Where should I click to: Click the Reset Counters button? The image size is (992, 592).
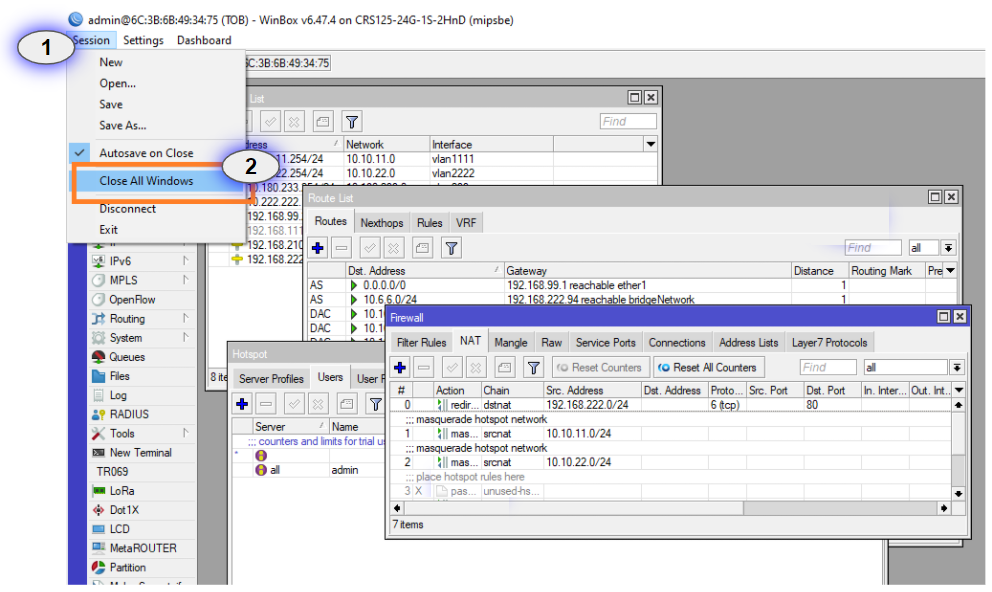(x=599, y=367)
